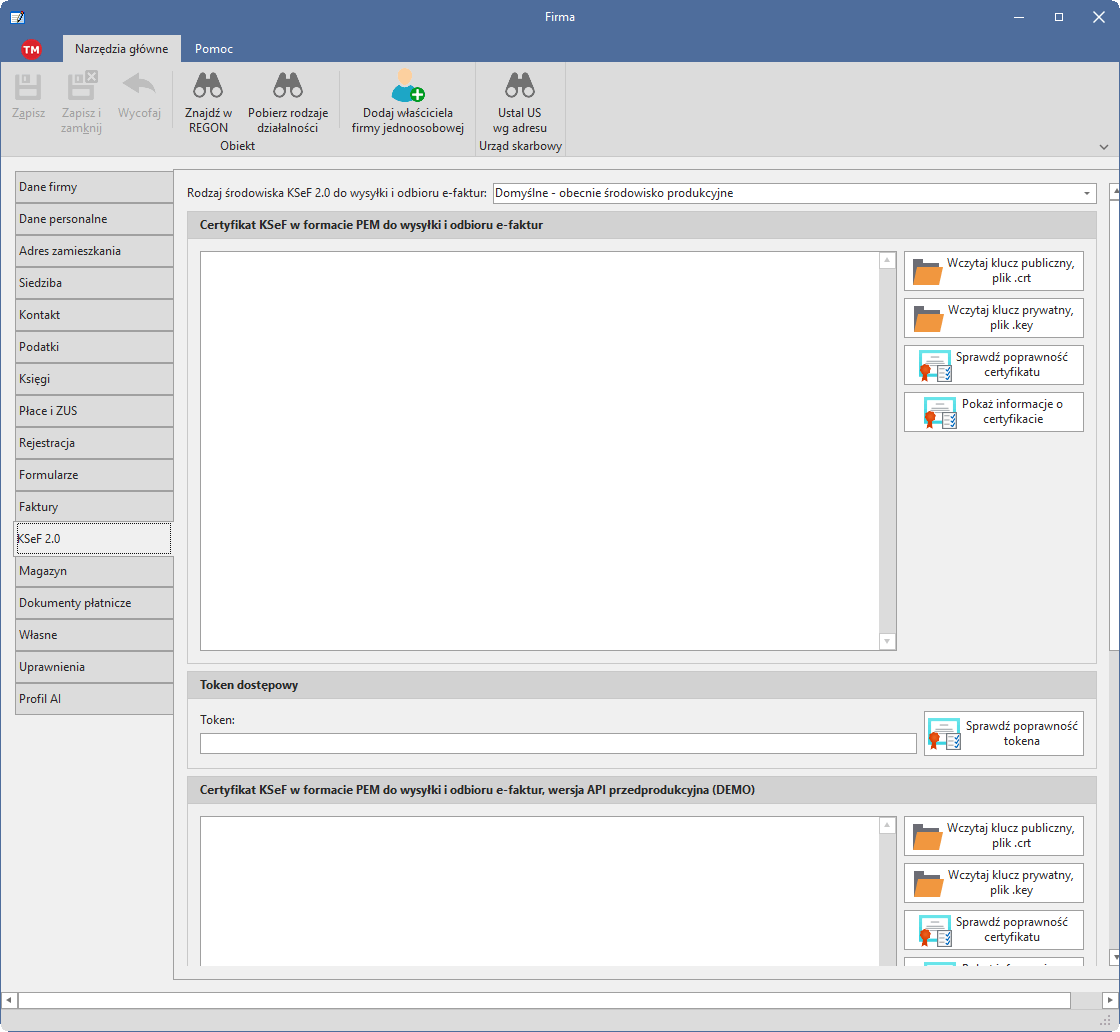Click Sprawdź poprawność tokena button
1120x1032 pixels.
tap(1004, 733)
